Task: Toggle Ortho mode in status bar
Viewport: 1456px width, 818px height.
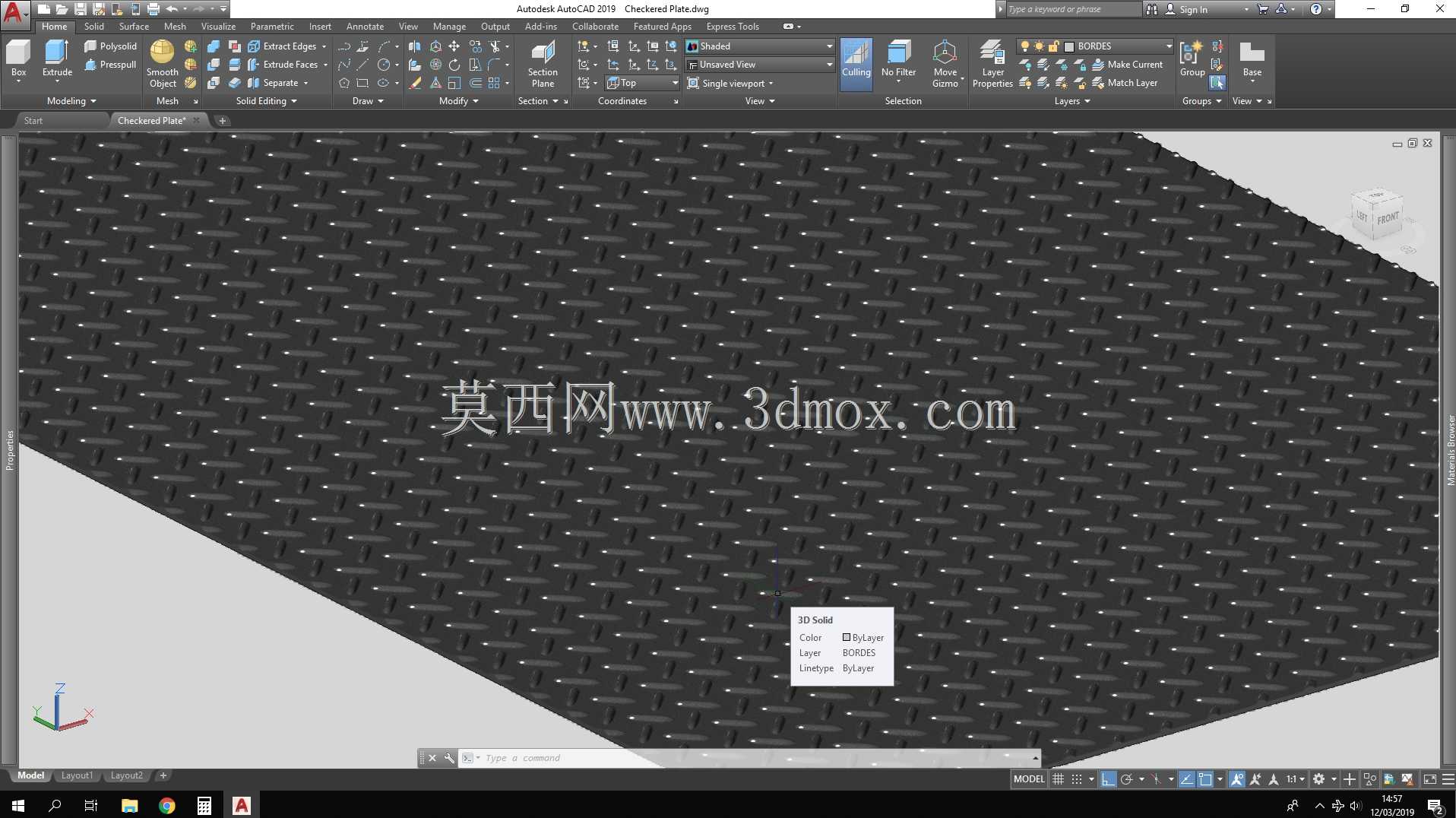Action: point(1108,779)
